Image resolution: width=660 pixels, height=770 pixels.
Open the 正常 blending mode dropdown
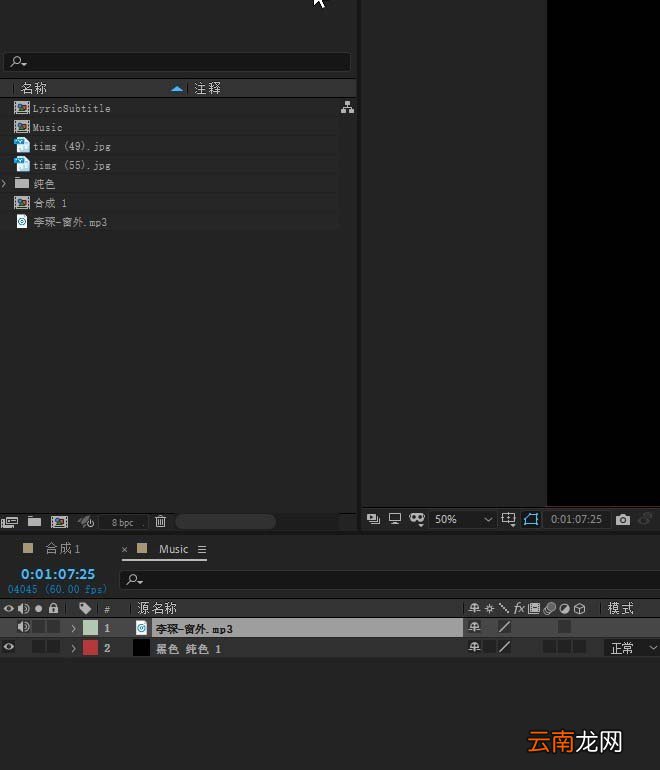pyautogui.click(x=632, y=648)
